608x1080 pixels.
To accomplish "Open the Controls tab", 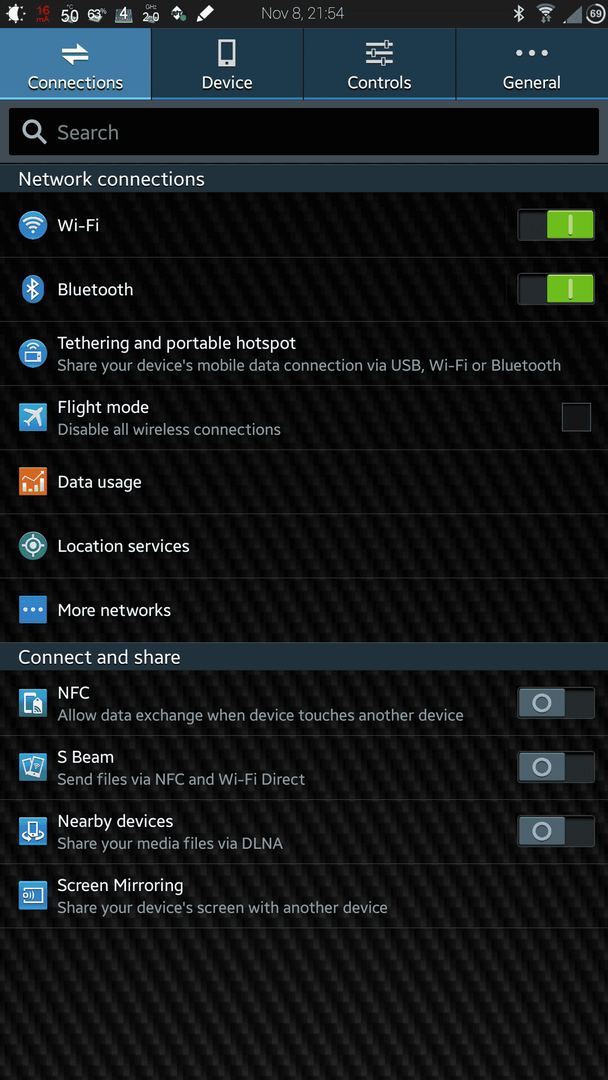I will (379, 64).
